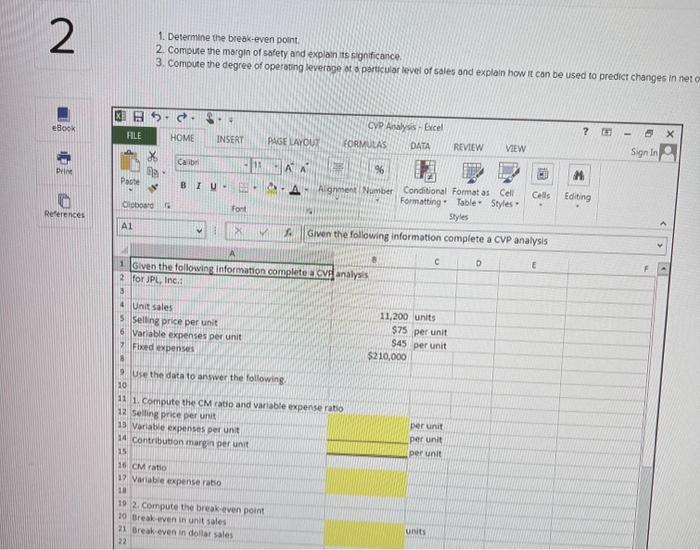Open the font name dropdown
The width and height of the screenshot is (700, 550).
[246, 166]
